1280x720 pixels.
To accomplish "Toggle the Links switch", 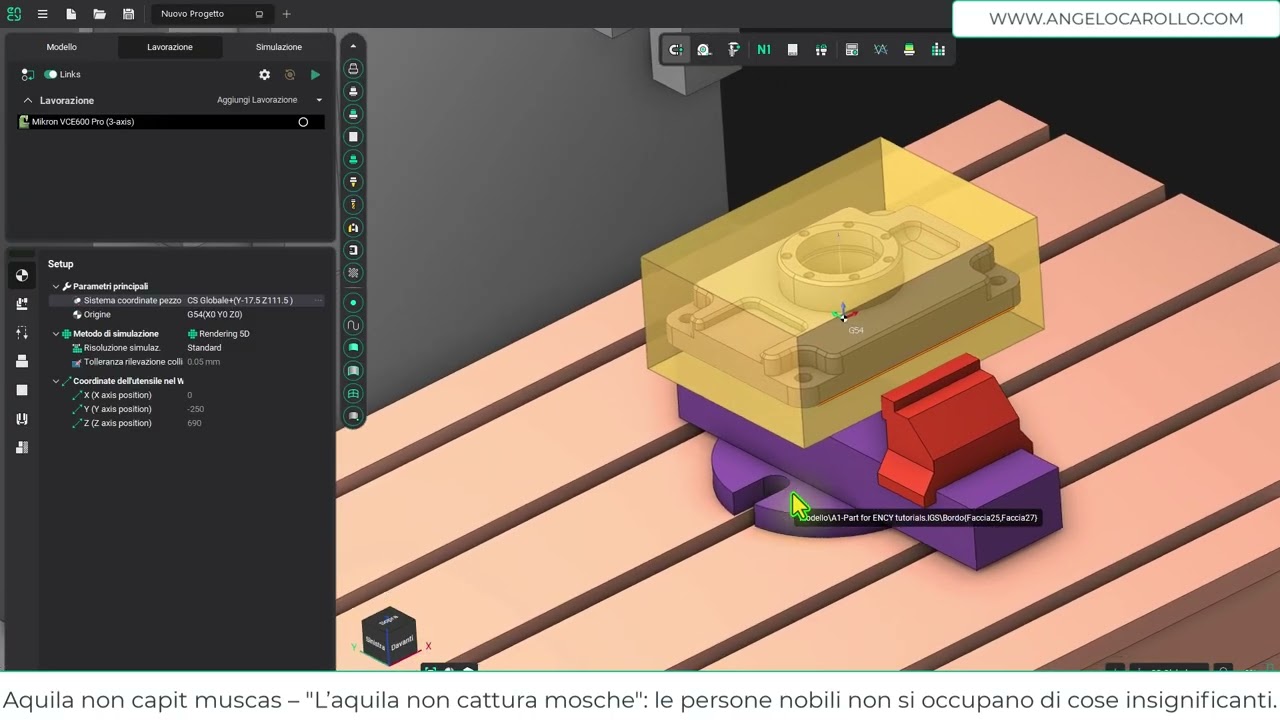I will (50, 74).
